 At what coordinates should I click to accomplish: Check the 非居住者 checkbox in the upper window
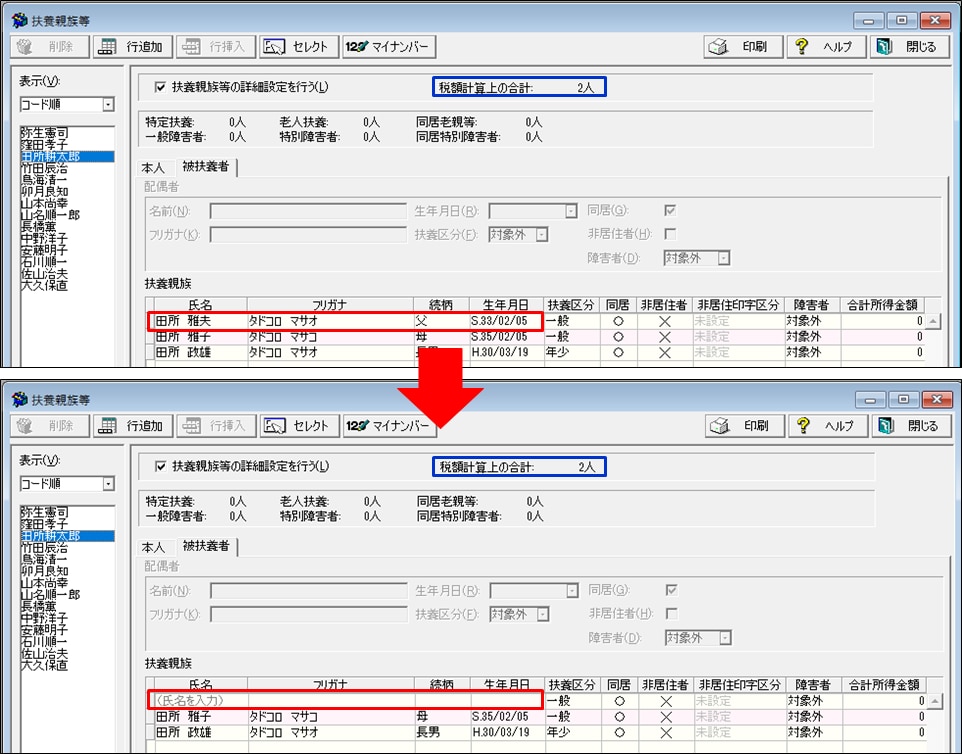pos(670,234)
